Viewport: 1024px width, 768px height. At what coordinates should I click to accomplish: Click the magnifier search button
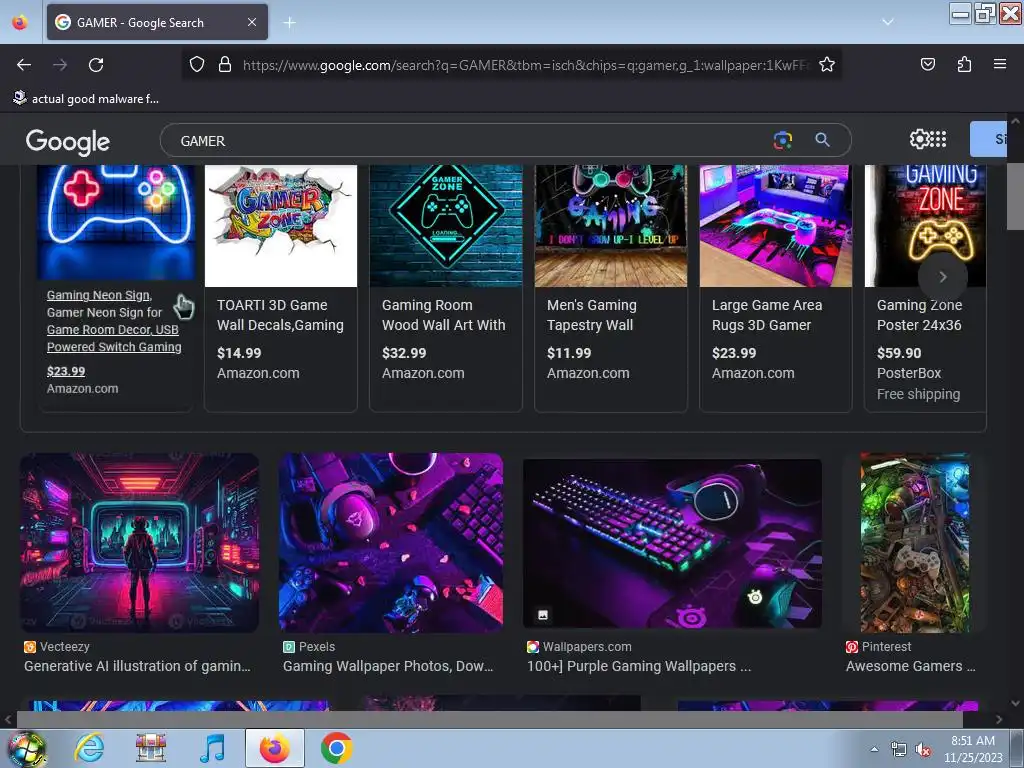[x=822, y=140]
